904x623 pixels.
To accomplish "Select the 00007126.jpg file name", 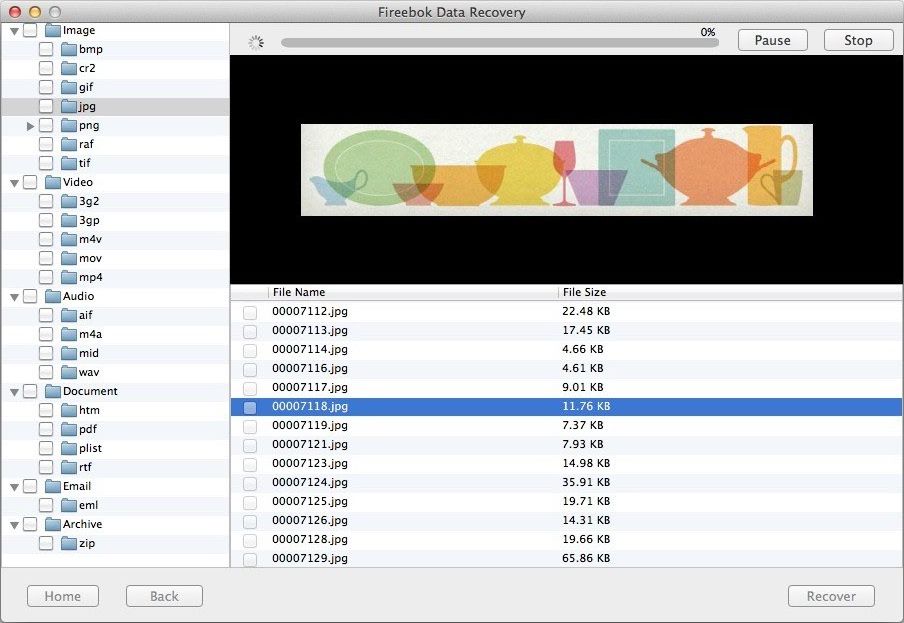I will [310, 521].
